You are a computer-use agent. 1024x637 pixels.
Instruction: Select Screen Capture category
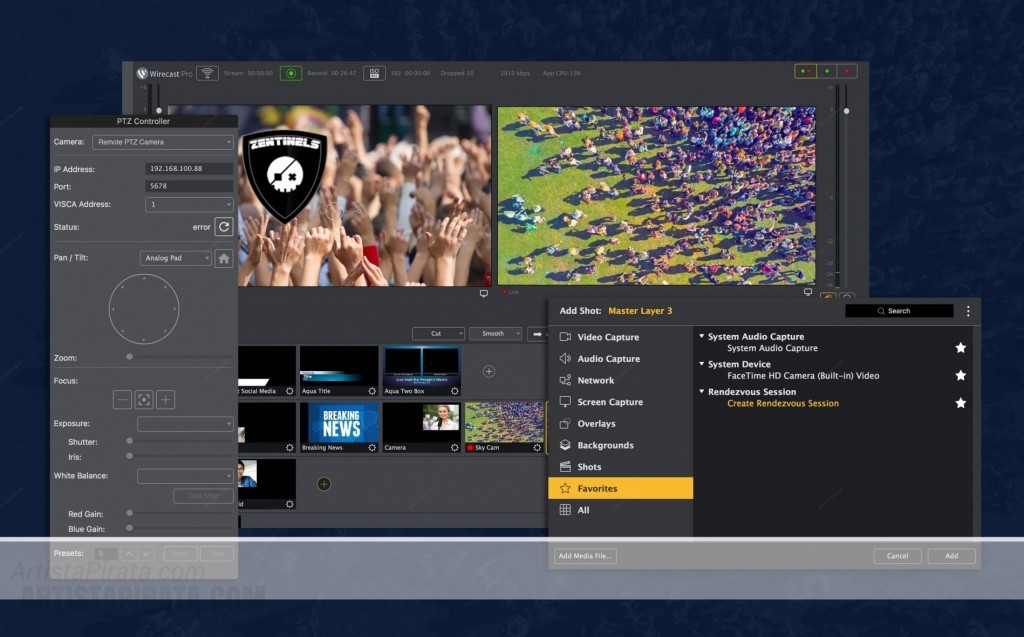click(x=620, y=402)
